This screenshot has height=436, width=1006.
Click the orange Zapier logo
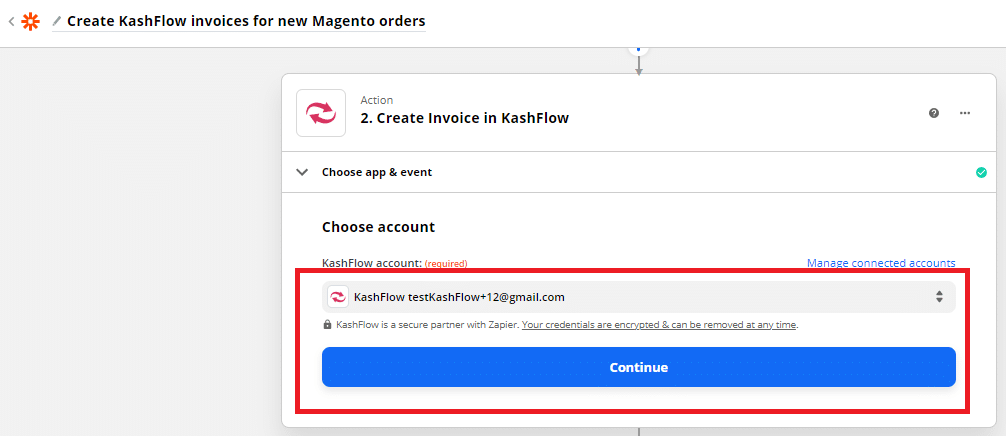pos(31,20)
